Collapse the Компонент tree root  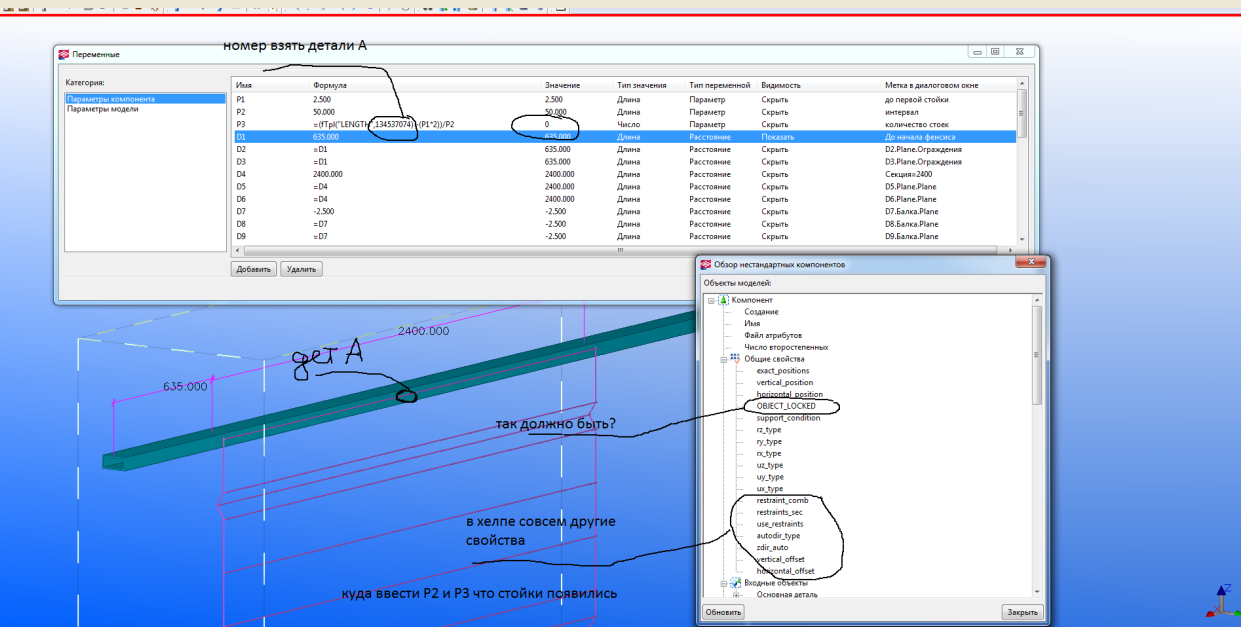click(710, 300)
